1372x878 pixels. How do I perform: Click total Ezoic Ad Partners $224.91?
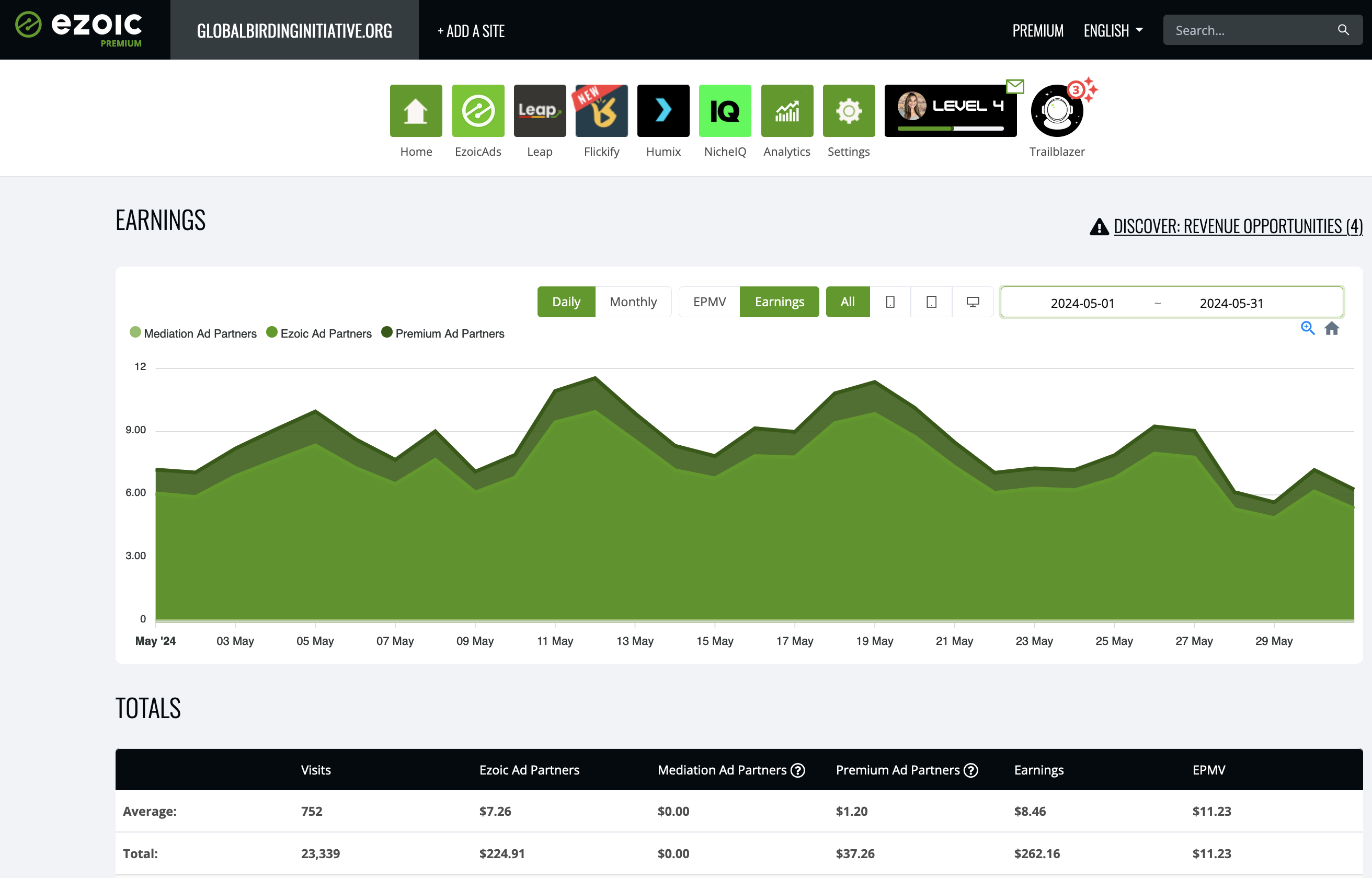[502, 853]
